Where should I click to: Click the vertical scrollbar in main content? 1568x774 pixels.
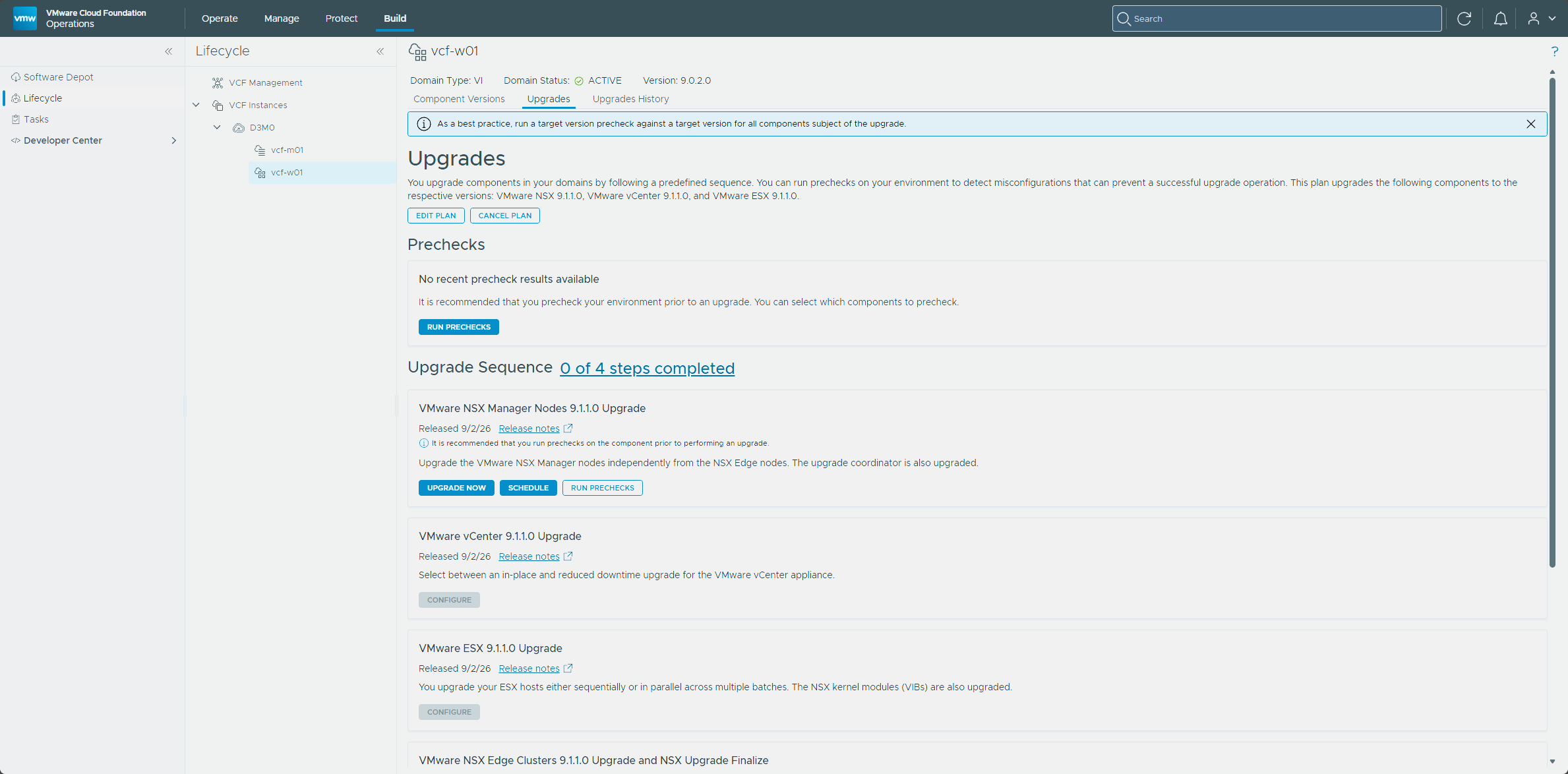click(x=1552, y=323)
